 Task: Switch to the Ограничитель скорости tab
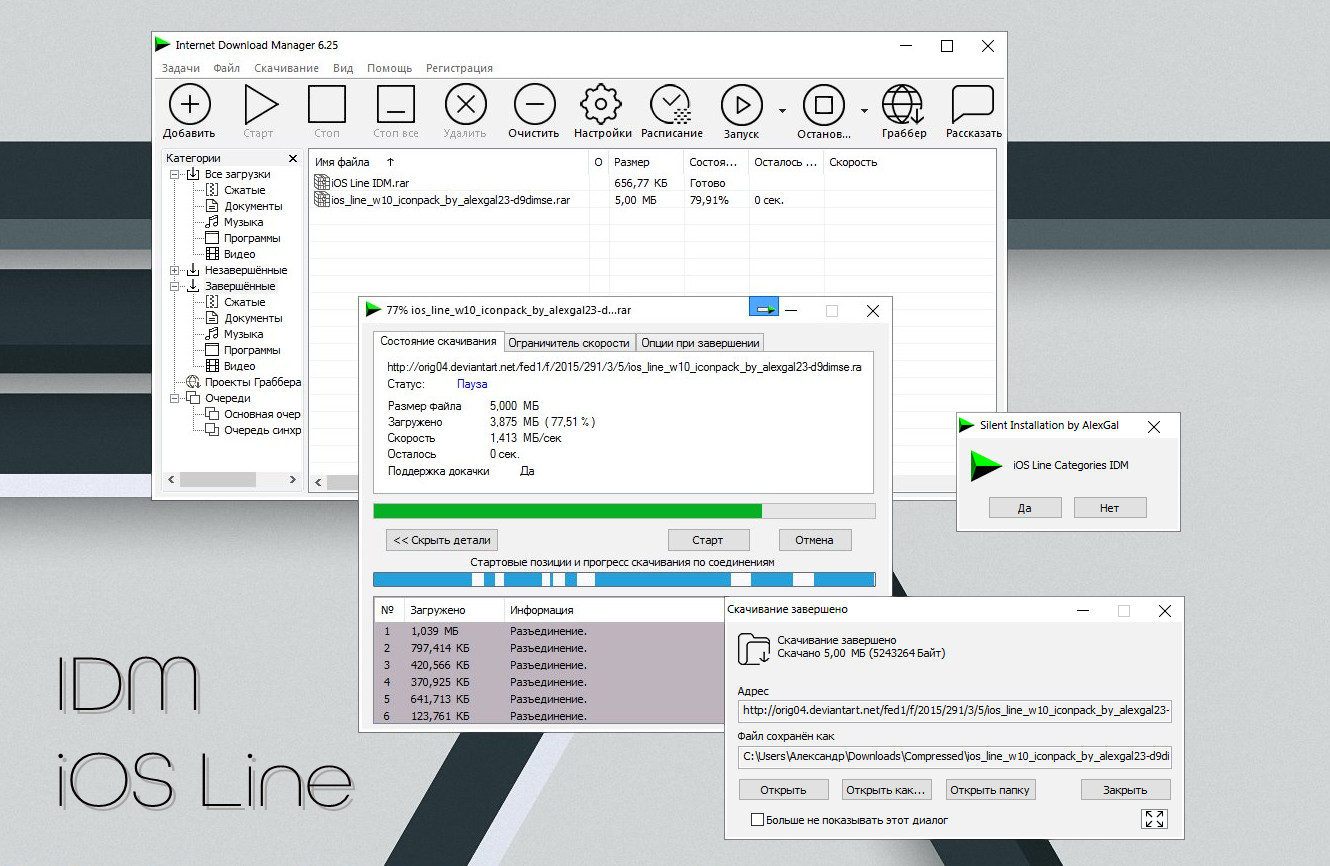tap(569, 341)
